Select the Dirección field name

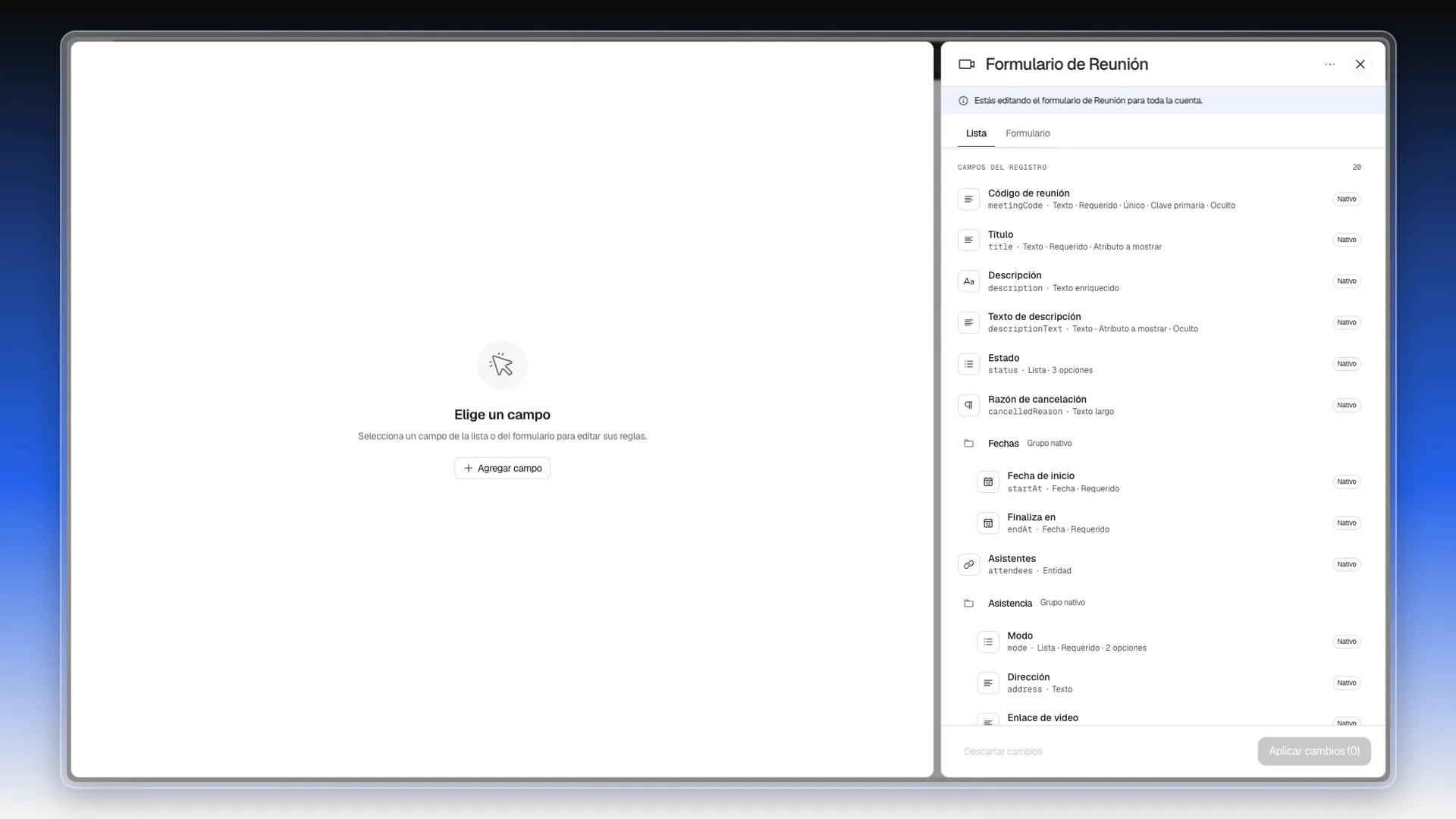[1028, 678]
